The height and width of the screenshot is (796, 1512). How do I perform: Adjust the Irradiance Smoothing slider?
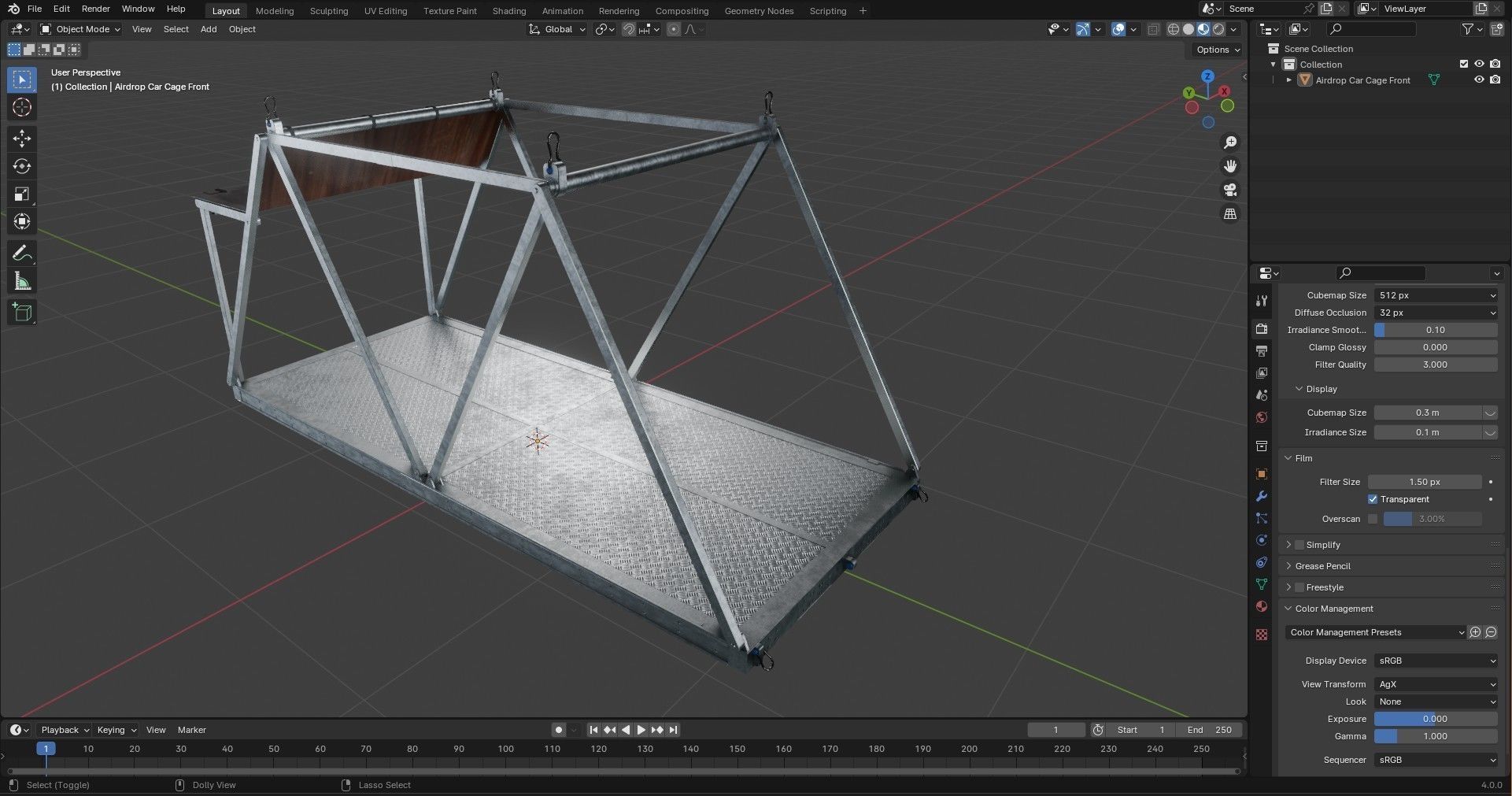click(1436, 330)
